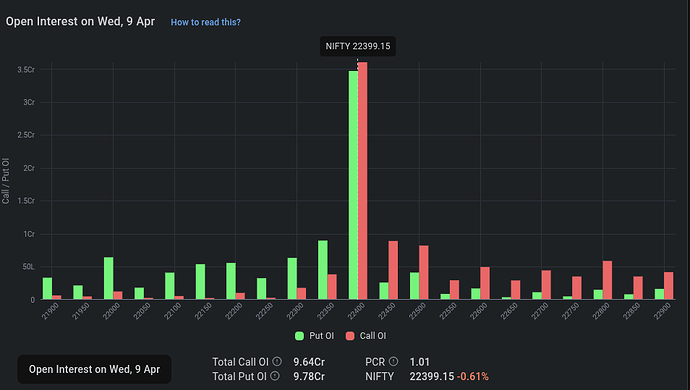Click the Total Put OI info icon

pos(275,376)
